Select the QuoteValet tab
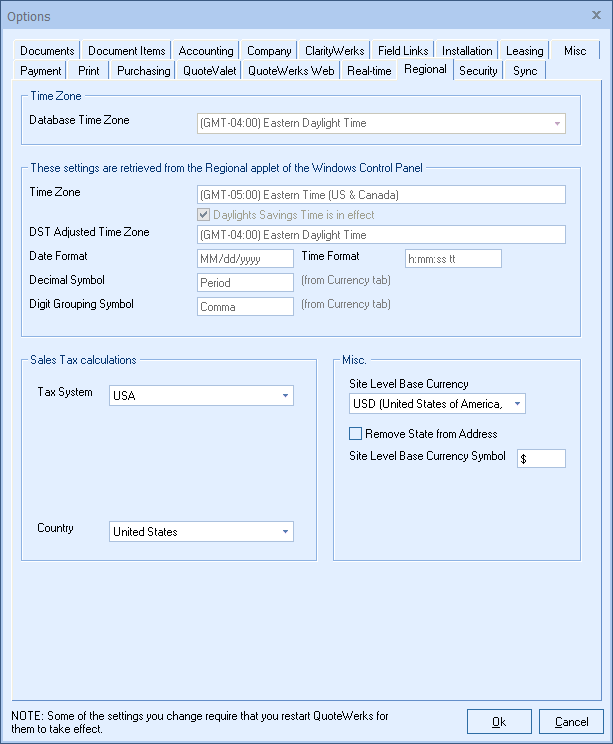Screen dimensions: 613x744 (x=208, y=71)
